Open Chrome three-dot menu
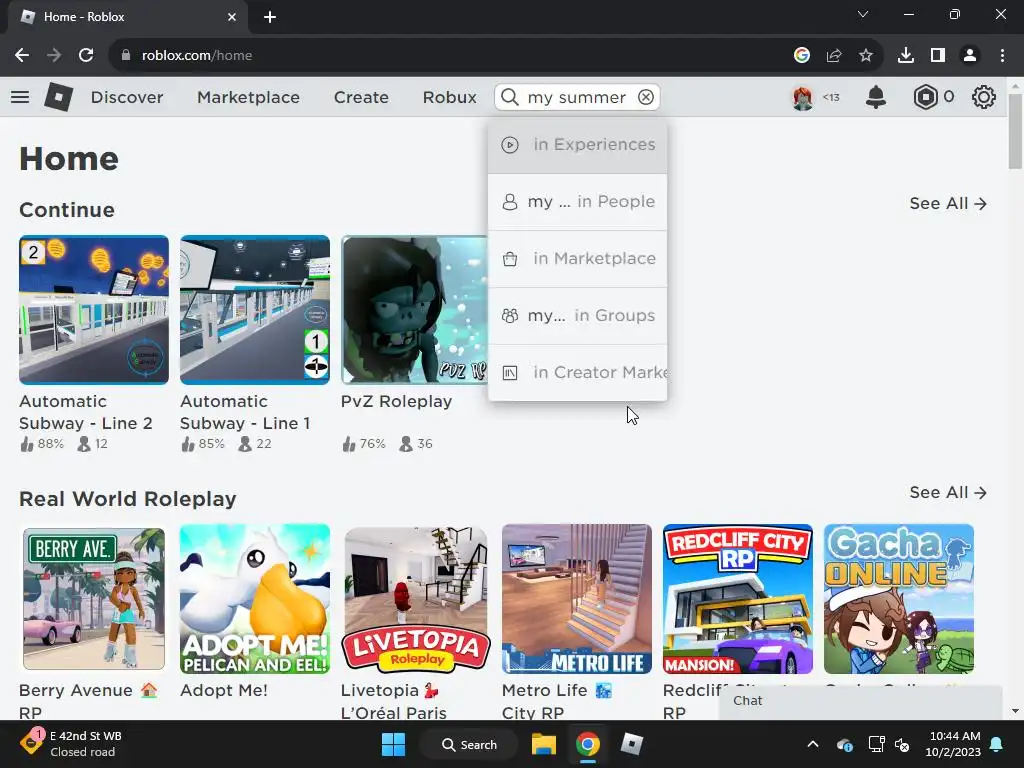The height and width of the screenshot is (768, 1024). pos(1002,56)
